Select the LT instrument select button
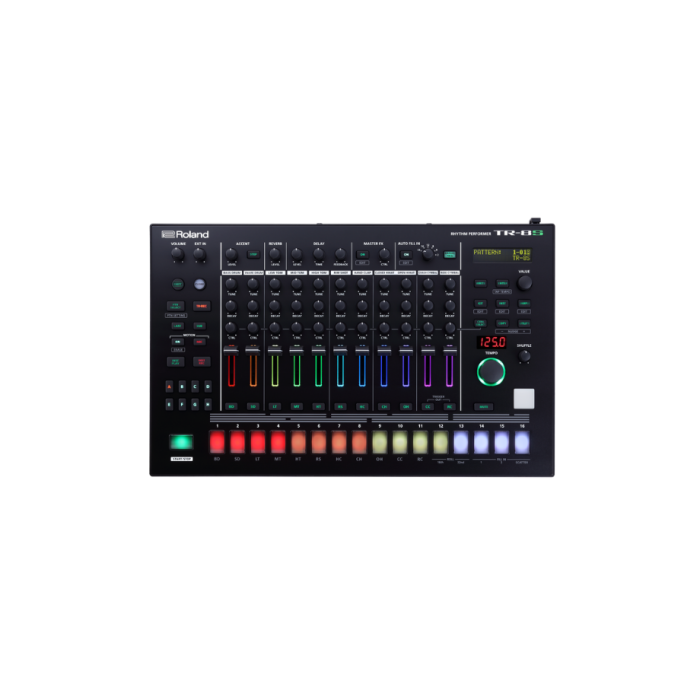Viewport: 700px width, 700px height. click(x=275, y=406)
